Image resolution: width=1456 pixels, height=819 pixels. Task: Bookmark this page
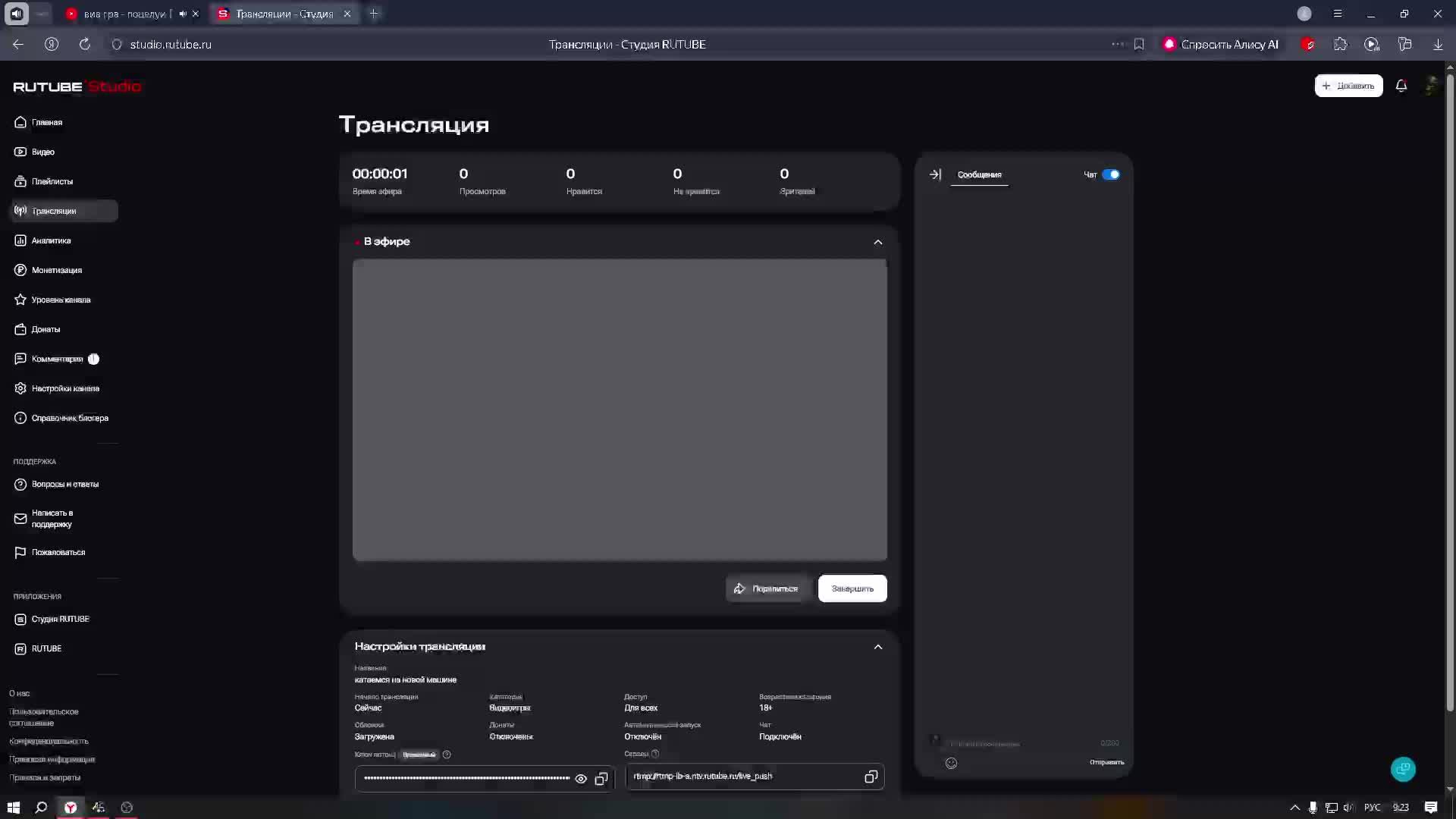click(1139, 44)
